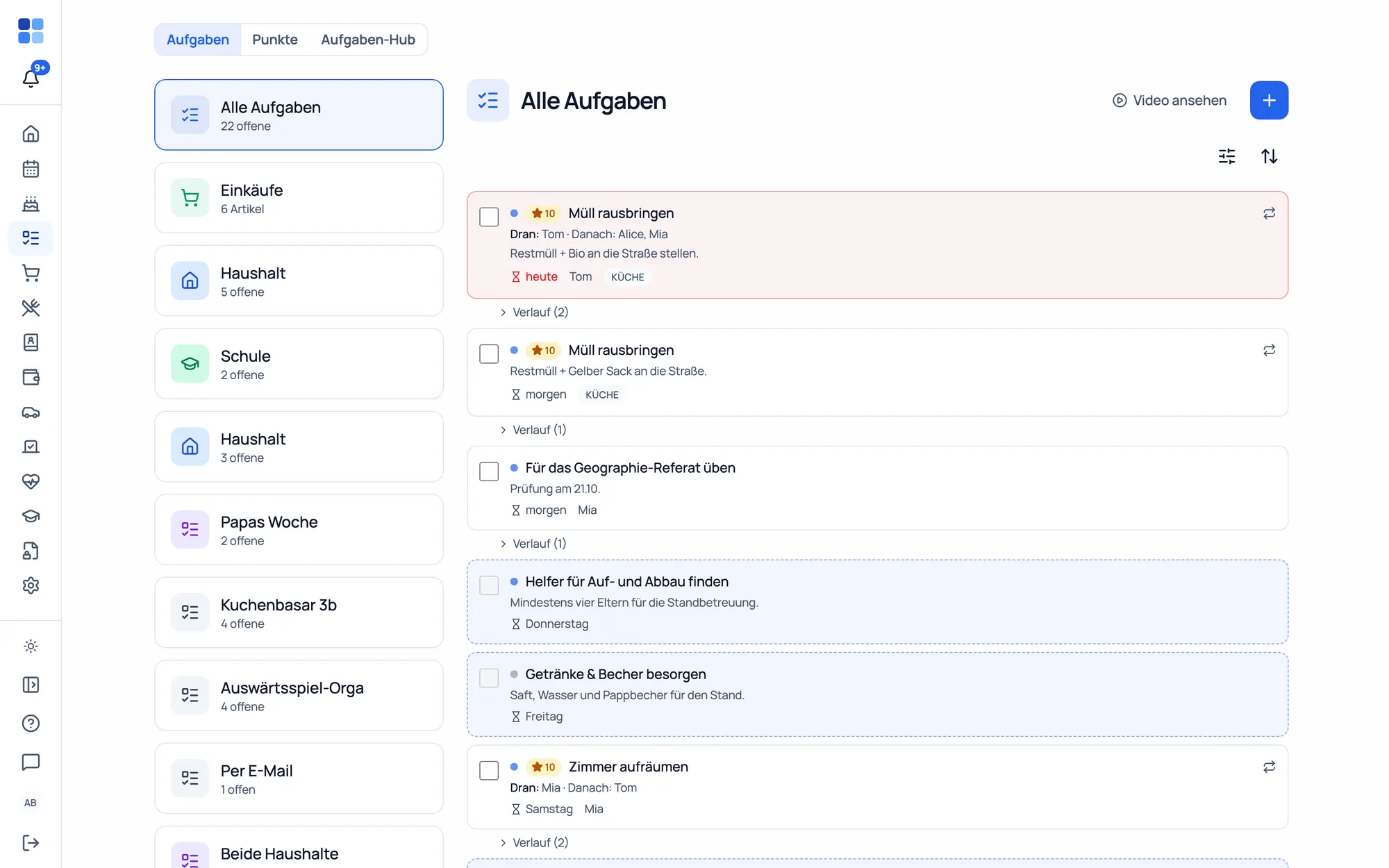Screen dimensions: 1389x868
Task: Add a new task with plus button
Action: click(x=1269, y=101)
